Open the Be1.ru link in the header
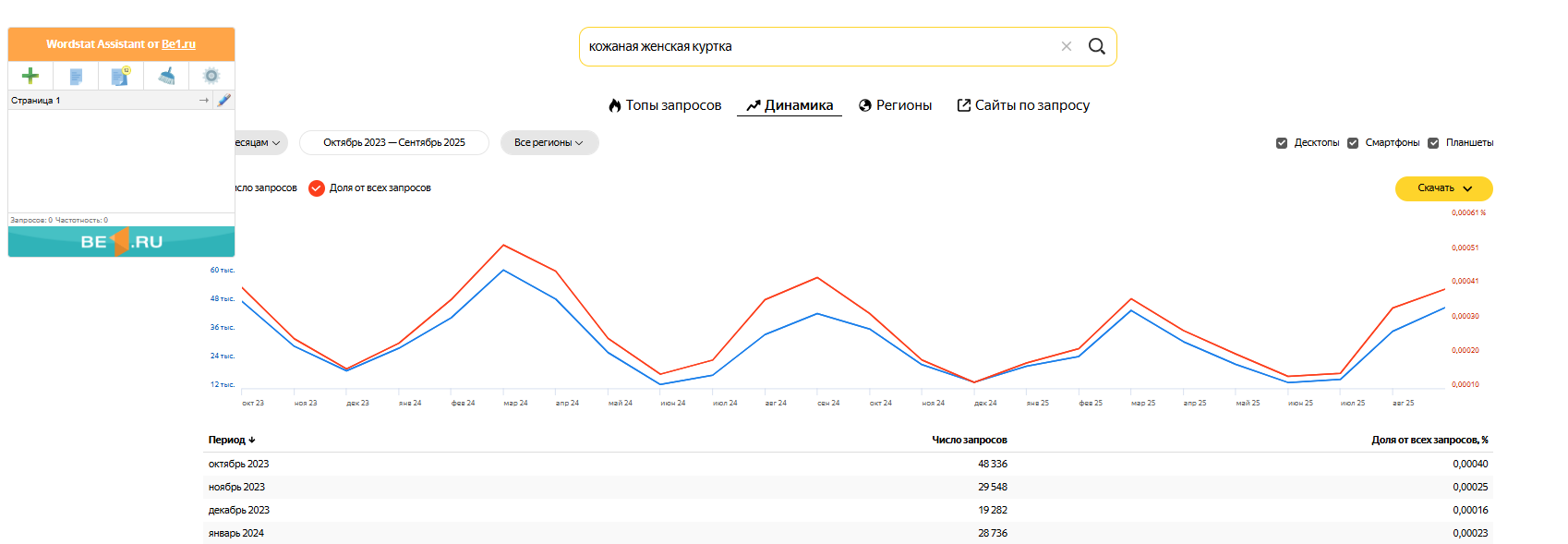This screenshot has width=1568, height=544. pyautogui.click(x=178, y=44)
